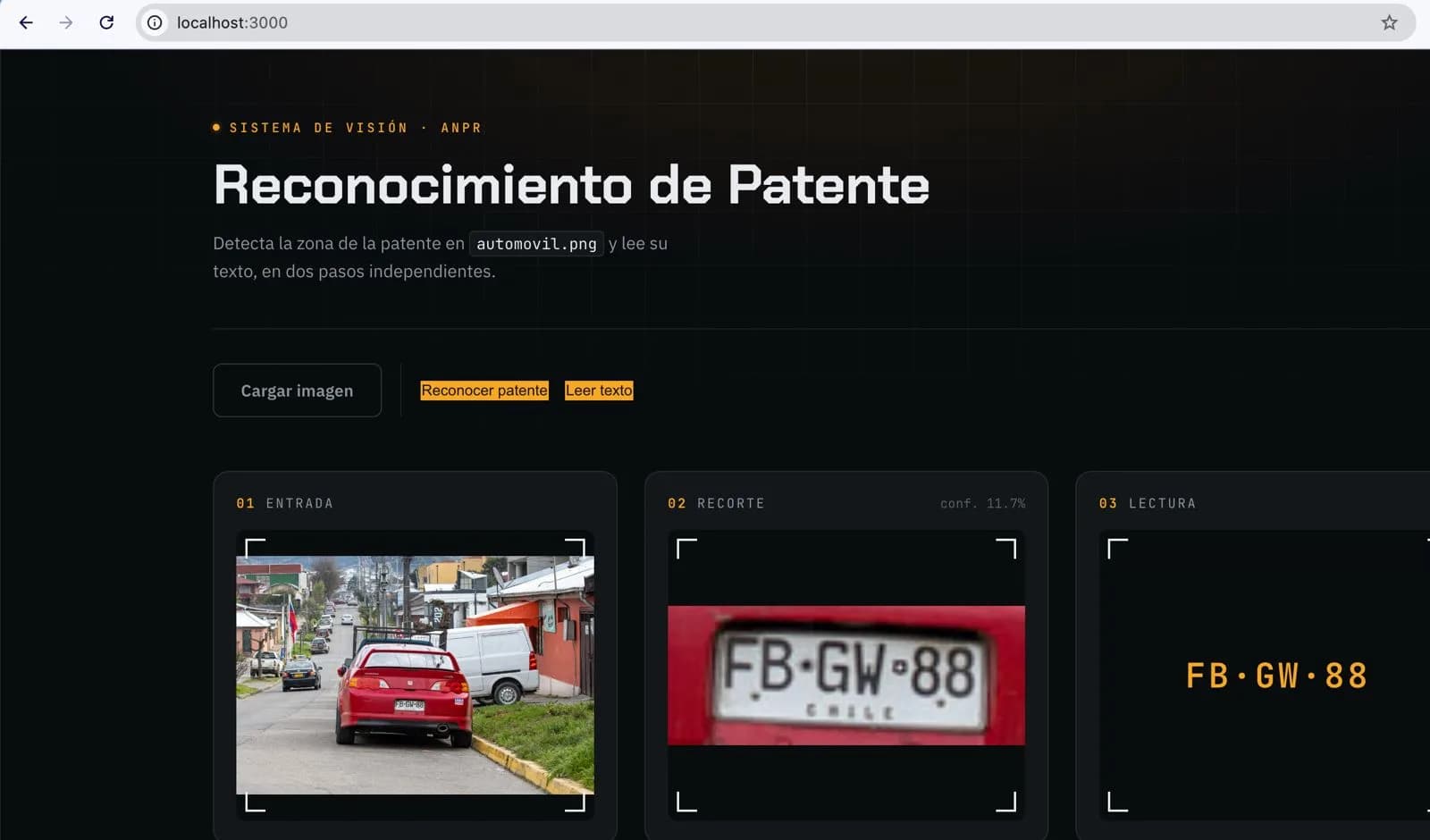Image resolution: width=1430 pixels, height=840 pixels.
Task: Click the automovil.png filename label
Action: [536, 243]
